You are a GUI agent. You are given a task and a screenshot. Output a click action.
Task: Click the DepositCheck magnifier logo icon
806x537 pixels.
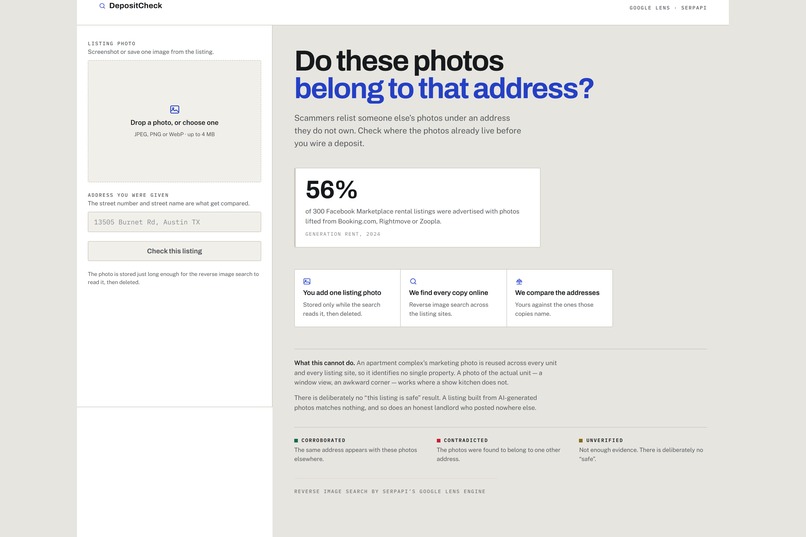click(x=102, y=6)
